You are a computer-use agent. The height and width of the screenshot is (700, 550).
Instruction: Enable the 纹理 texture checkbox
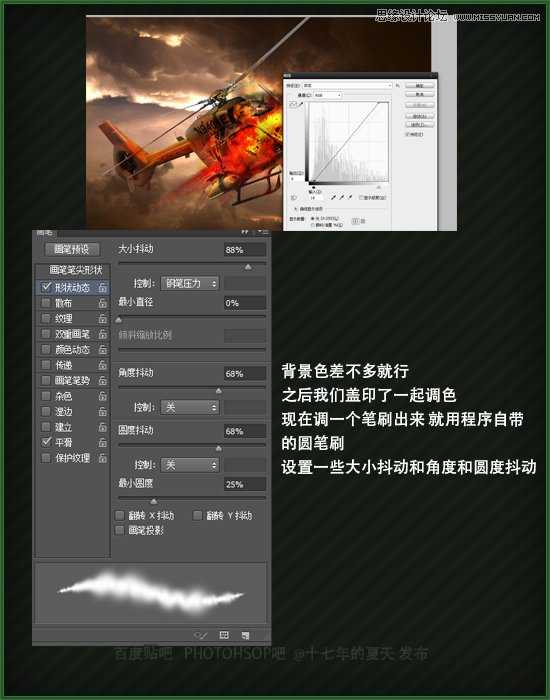[46, 318]
